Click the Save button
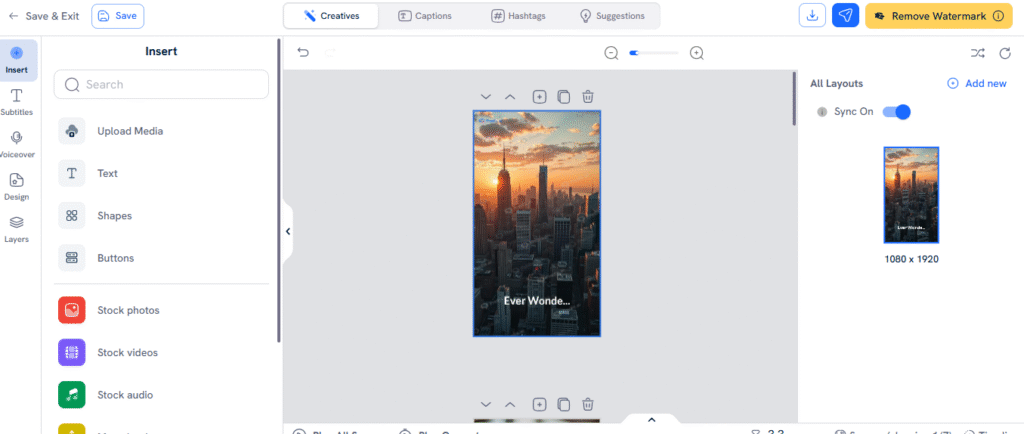Image resolution: width=1024 pixels, height=434 pixels. point(118,16)
